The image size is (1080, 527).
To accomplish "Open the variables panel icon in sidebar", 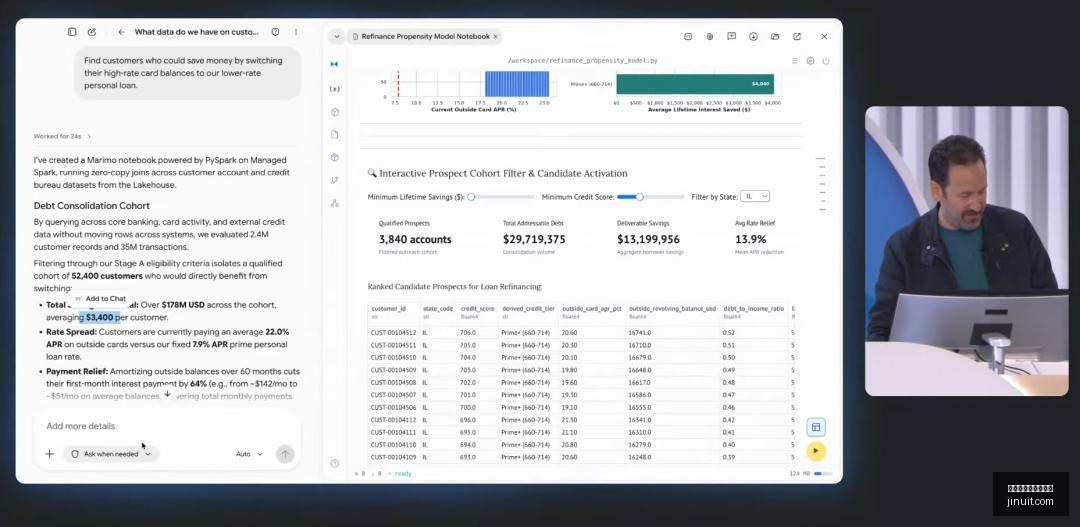I will [335, 89].
